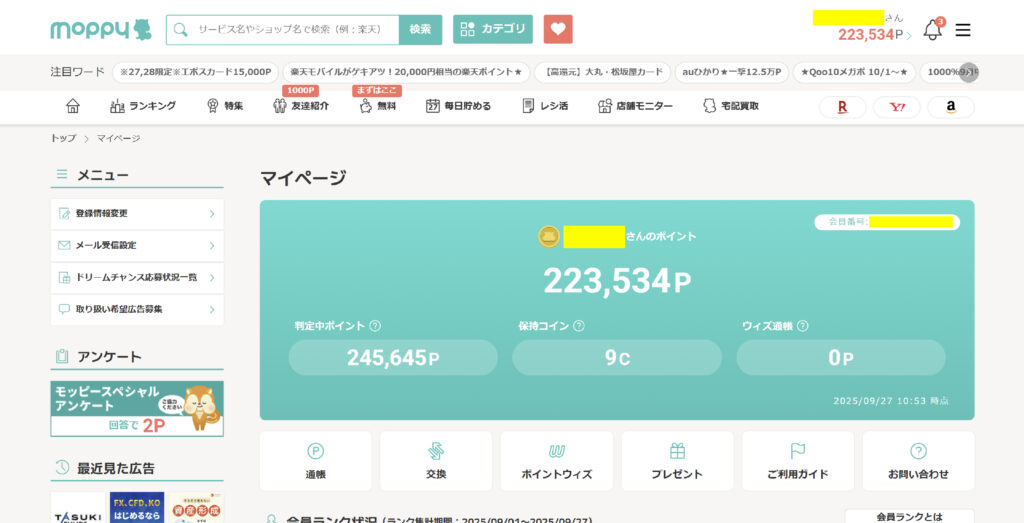Screen dimensions: 1024x523
Task: Open the プレゼント gift tile
Action: 677,461
